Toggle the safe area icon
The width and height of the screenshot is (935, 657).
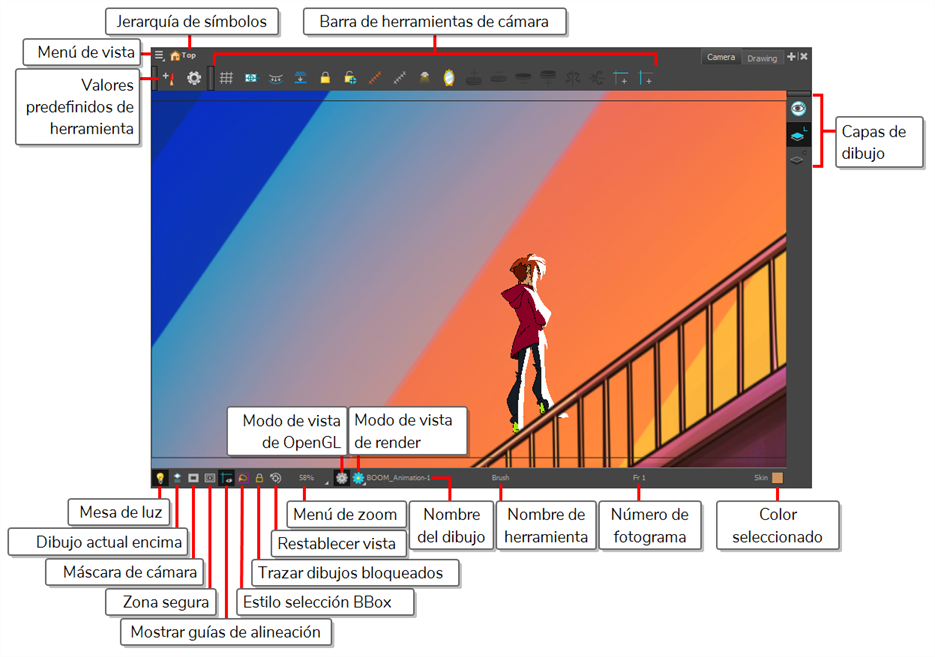coord(210,478)
